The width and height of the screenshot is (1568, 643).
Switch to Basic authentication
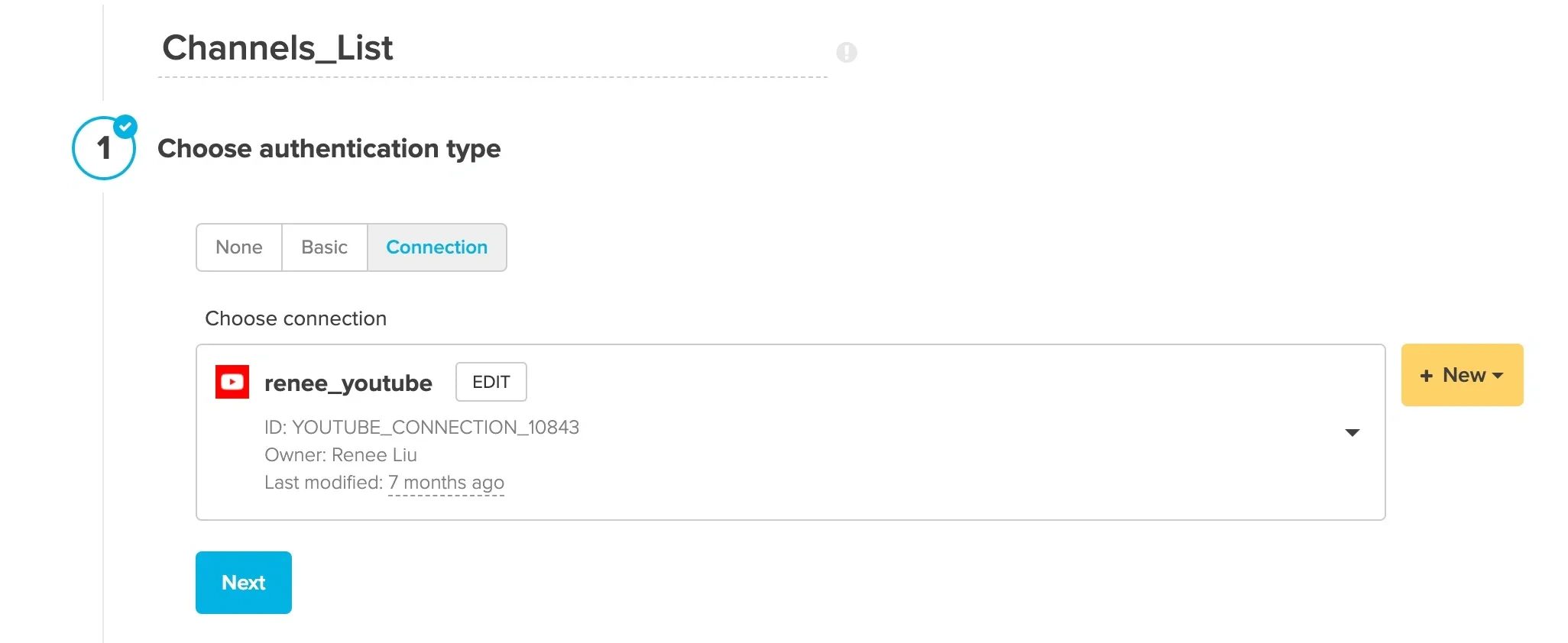coord(324,247)
